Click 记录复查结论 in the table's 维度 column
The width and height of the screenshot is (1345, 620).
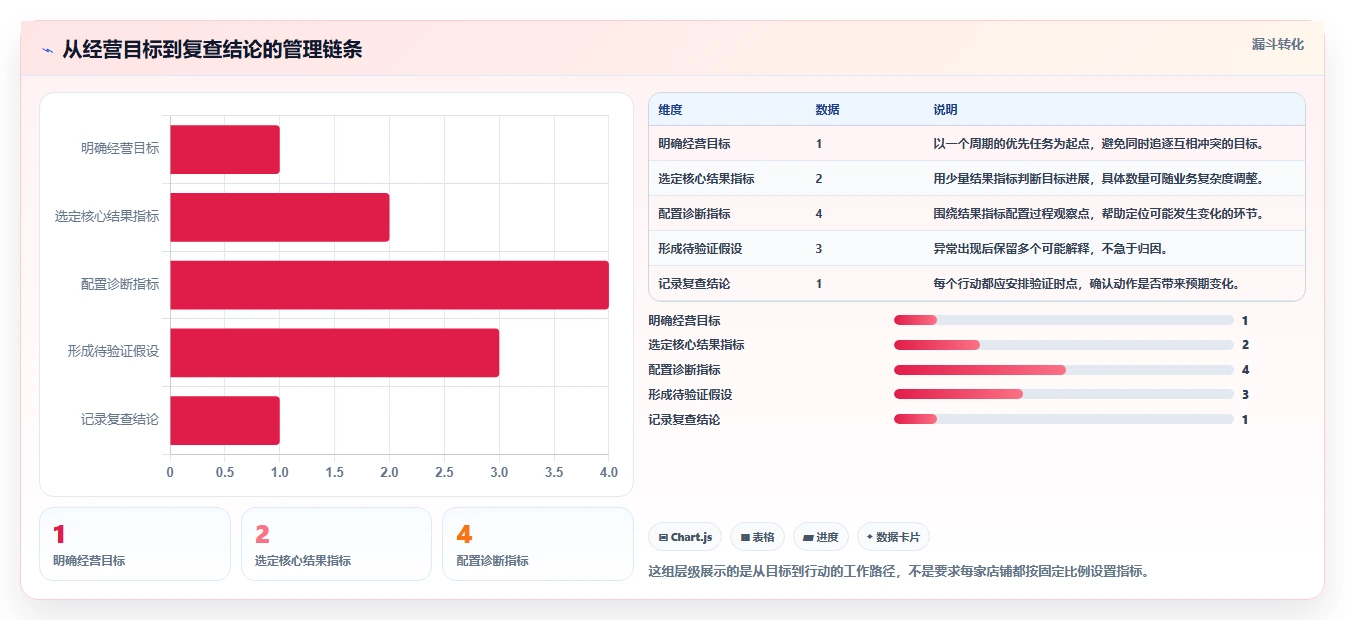pyautogui.click(x=695, y=283)
